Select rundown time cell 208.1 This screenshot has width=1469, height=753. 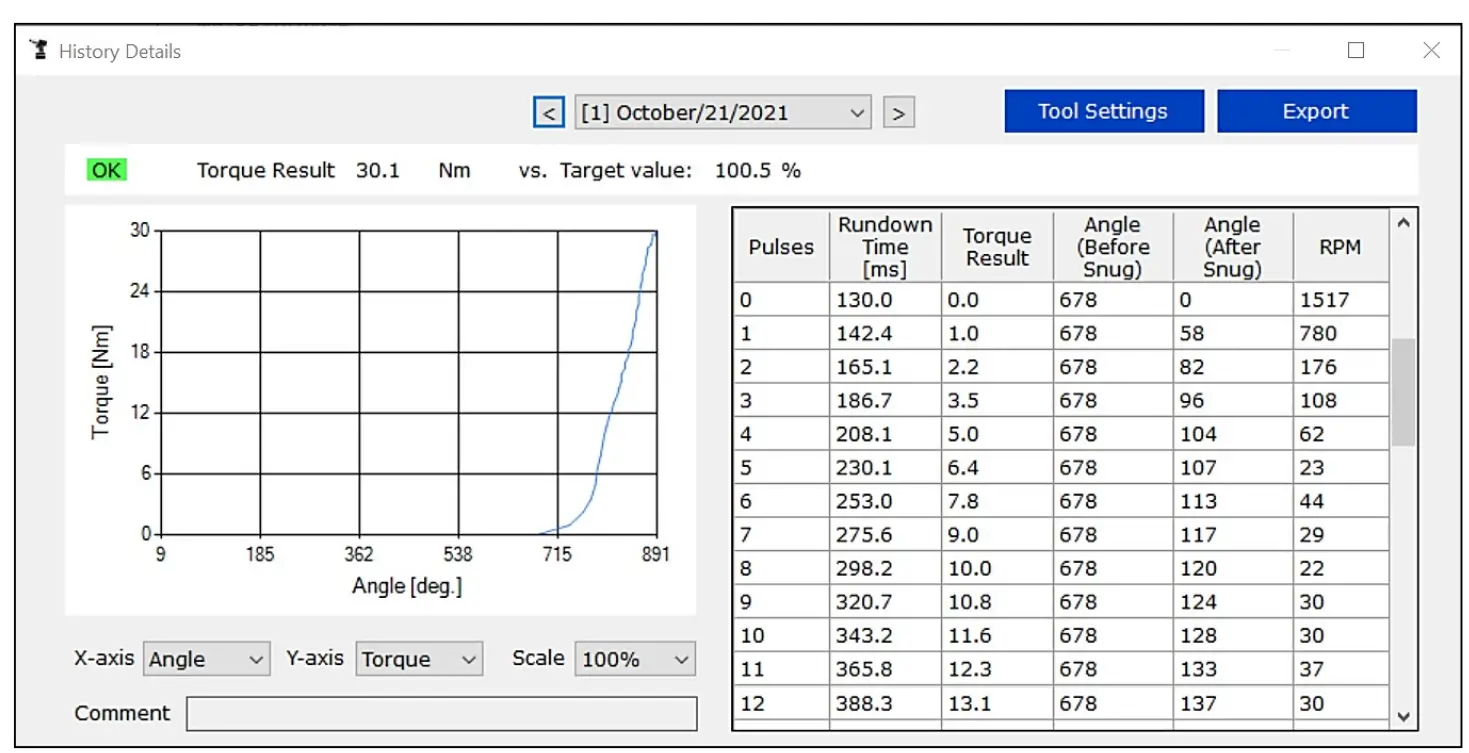click(885, 434)
